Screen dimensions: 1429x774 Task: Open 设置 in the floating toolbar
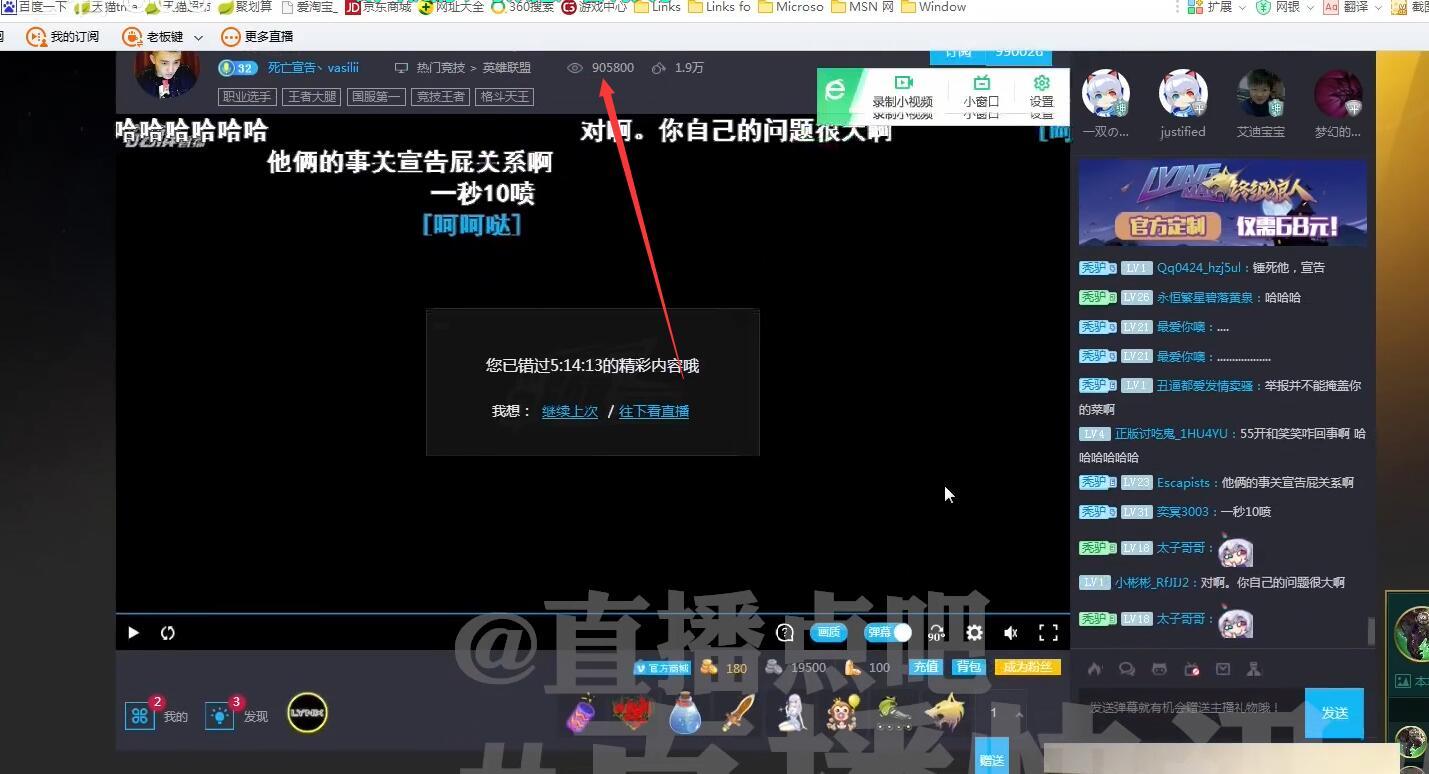(1042, 91)
